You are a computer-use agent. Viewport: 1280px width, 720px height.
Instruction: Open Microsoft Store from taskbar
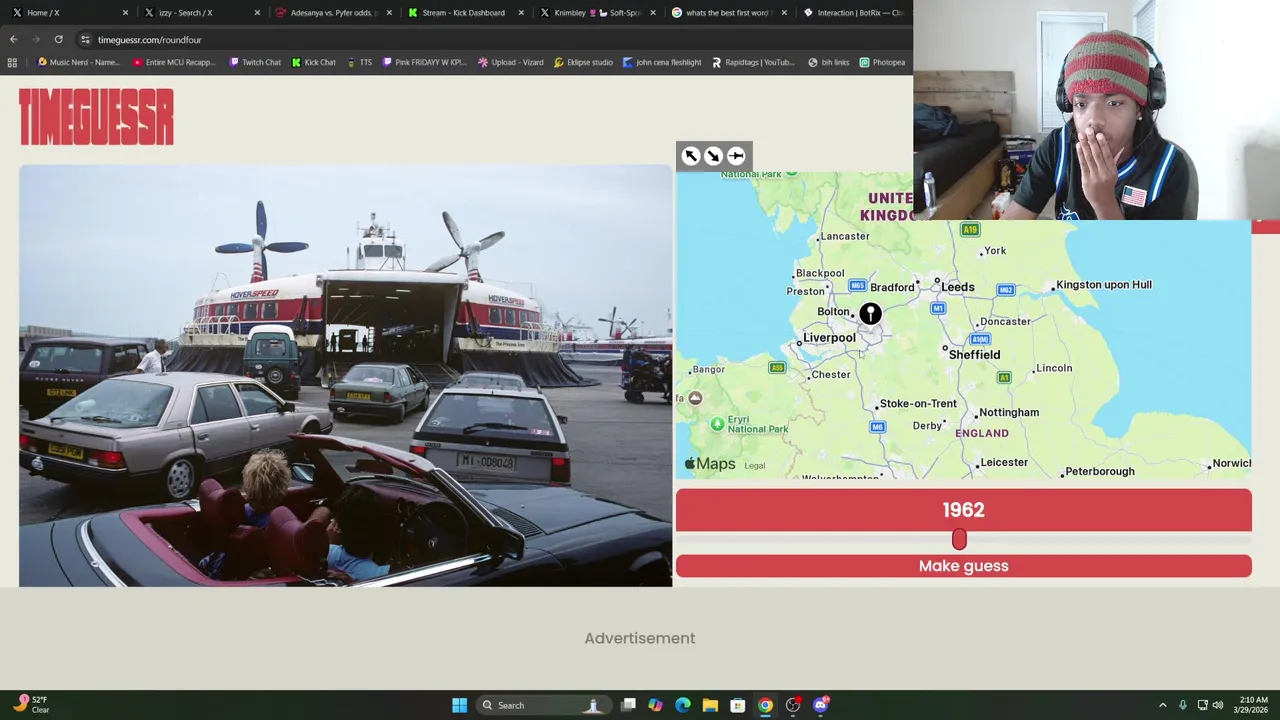[737, 705]
